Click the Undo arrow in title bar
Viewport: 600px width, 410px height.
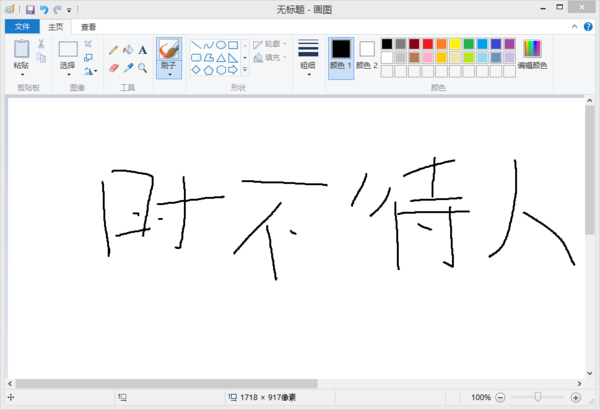tap(43, 9)
